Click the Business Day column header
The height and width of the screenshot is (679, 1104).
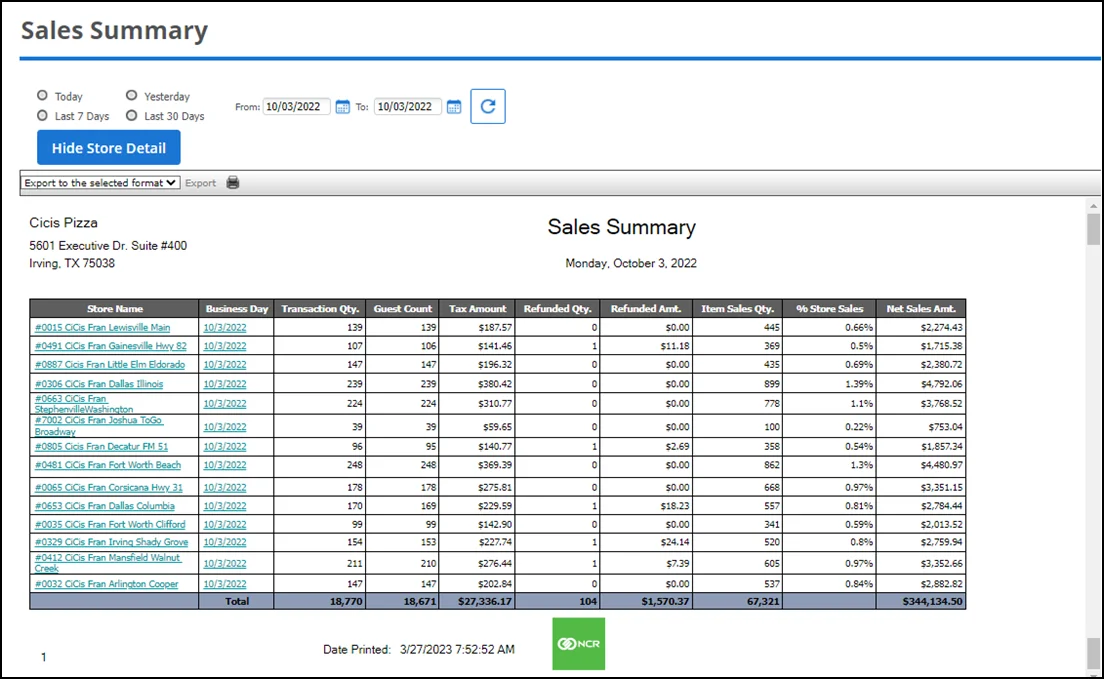[x=237, y=309]
